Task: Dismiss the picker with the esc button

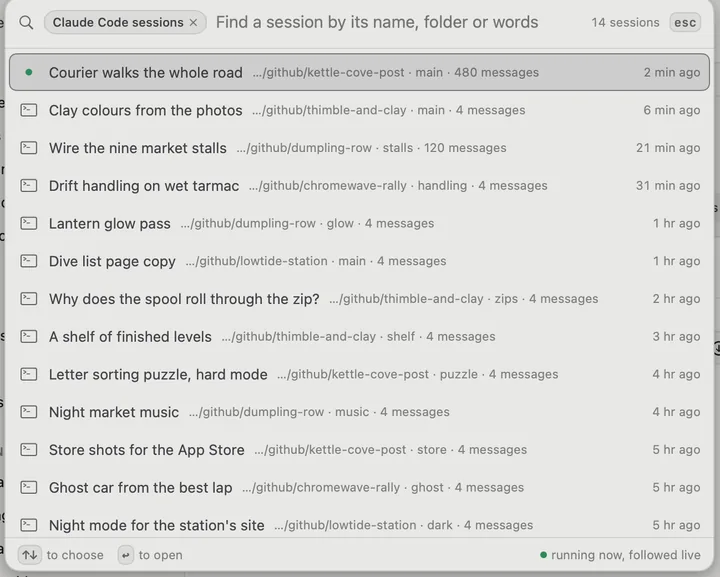Action: pyautogui.click(x=685, y=22)
